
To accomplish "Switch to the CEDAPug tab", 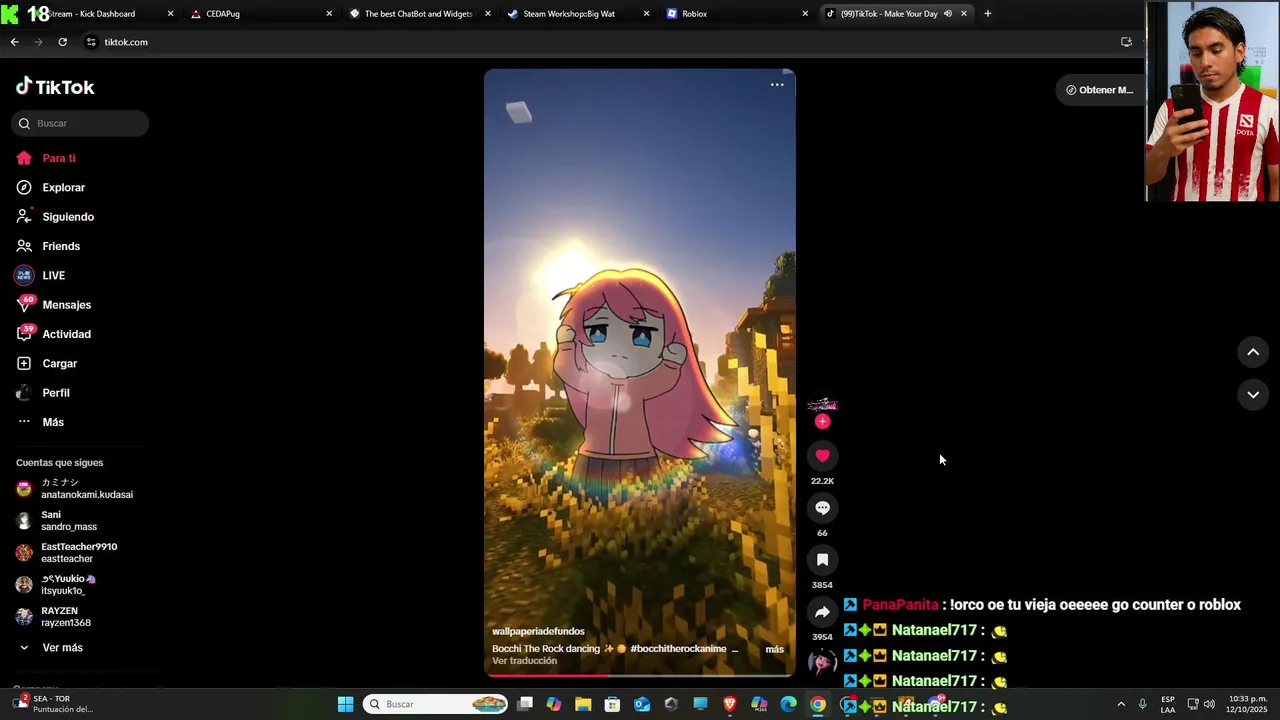I will tap(260, 14).
